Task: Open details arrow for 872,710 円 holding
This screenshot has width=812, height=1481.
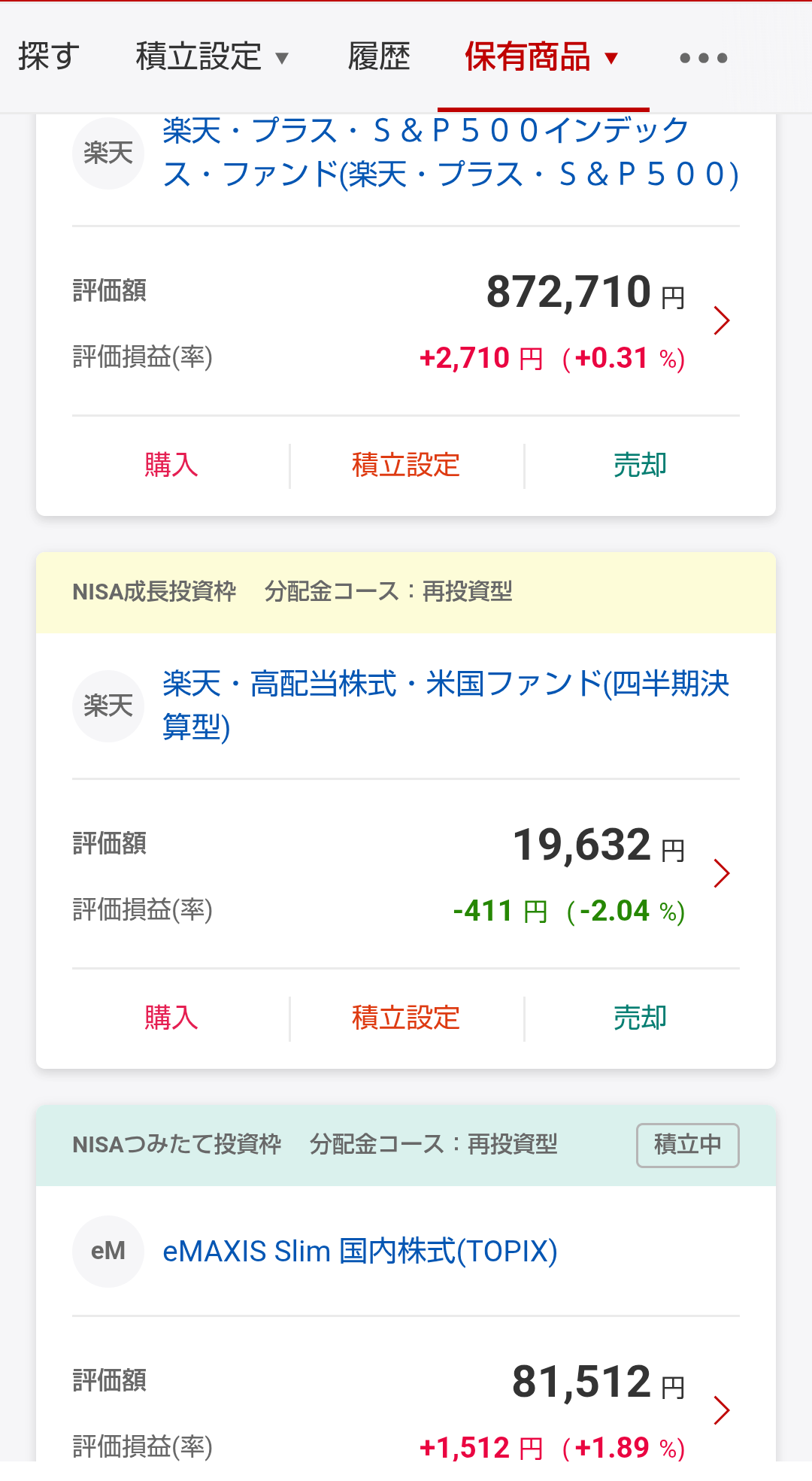Action: pos(721,321)
